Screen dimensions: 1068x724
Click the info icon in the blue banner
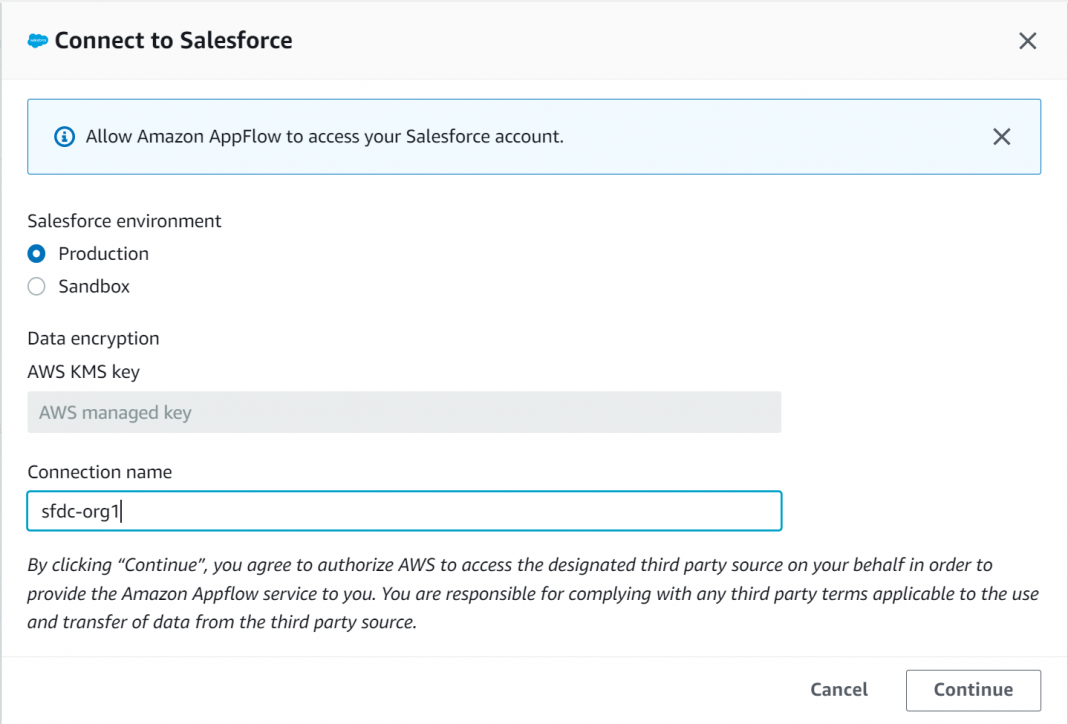(x=64, y=137)
